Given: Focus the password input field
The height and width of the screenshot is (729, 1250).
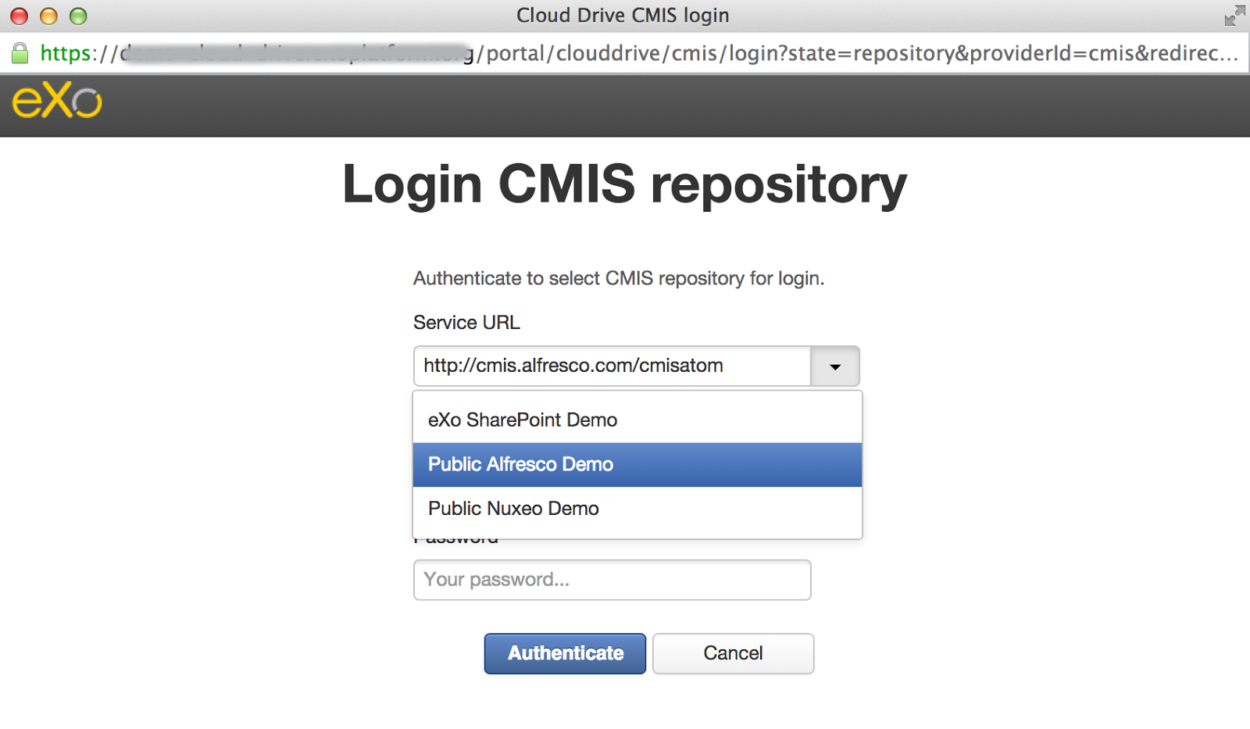Looking at the screenshot, I should [x=611, y=580].
